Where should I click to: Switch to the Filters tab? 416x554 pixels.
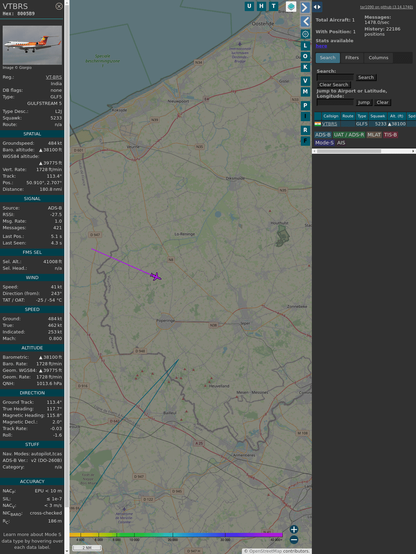352,58
